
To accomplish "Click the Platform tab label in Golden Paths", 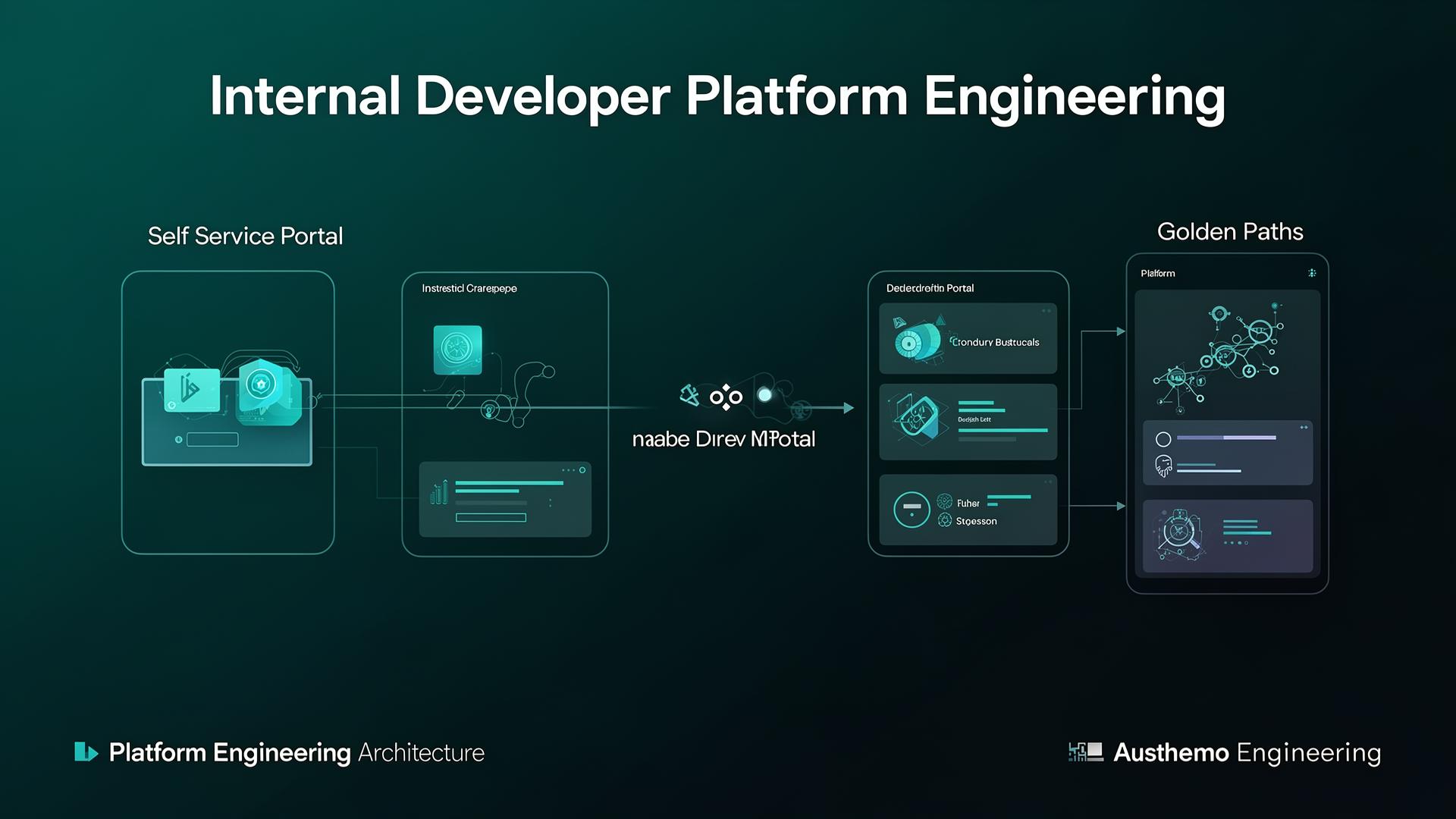I will 1158,273.
